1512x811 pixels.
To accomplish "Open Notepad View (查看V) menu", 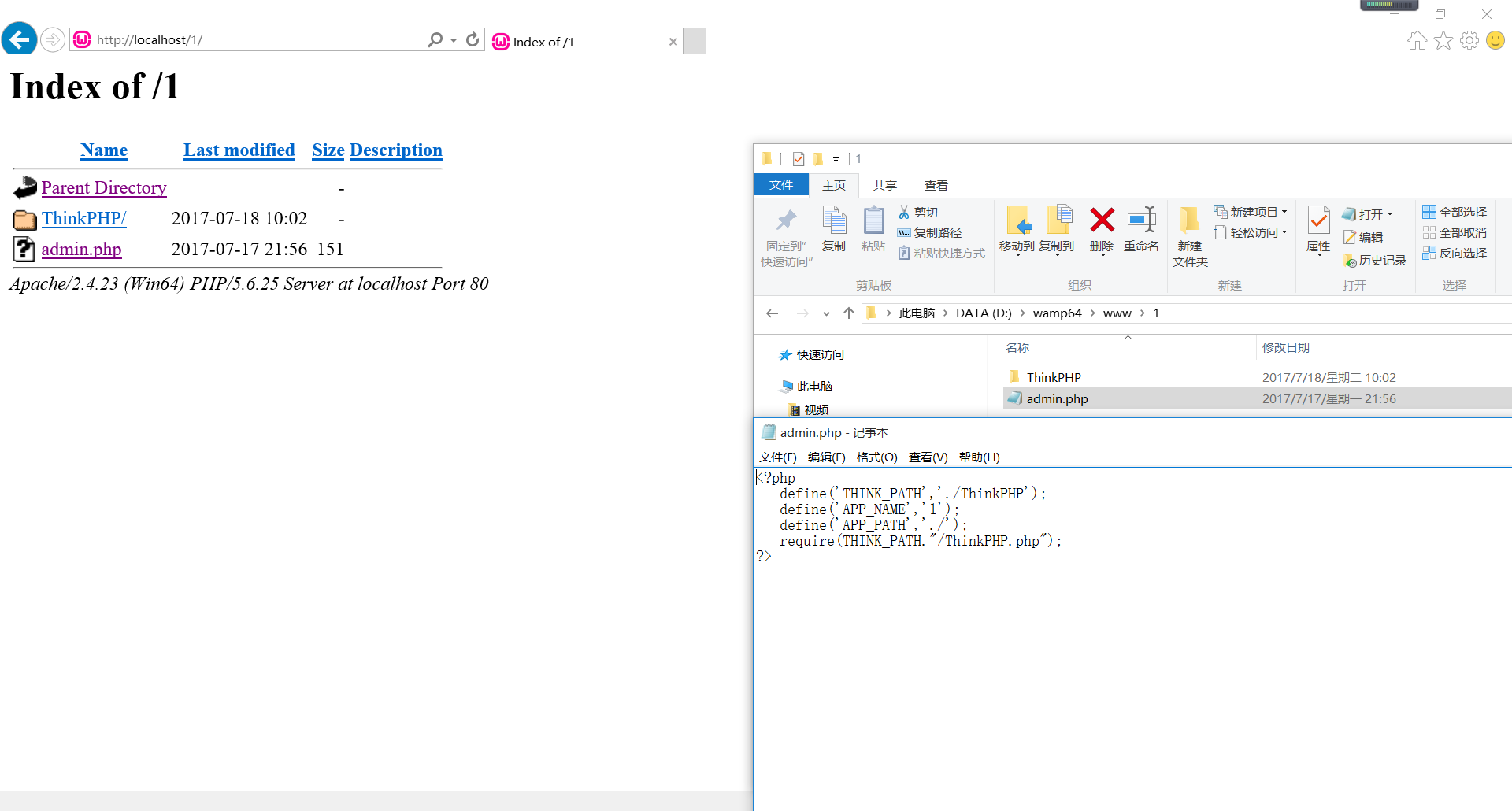I will click(x=928, y=457).
